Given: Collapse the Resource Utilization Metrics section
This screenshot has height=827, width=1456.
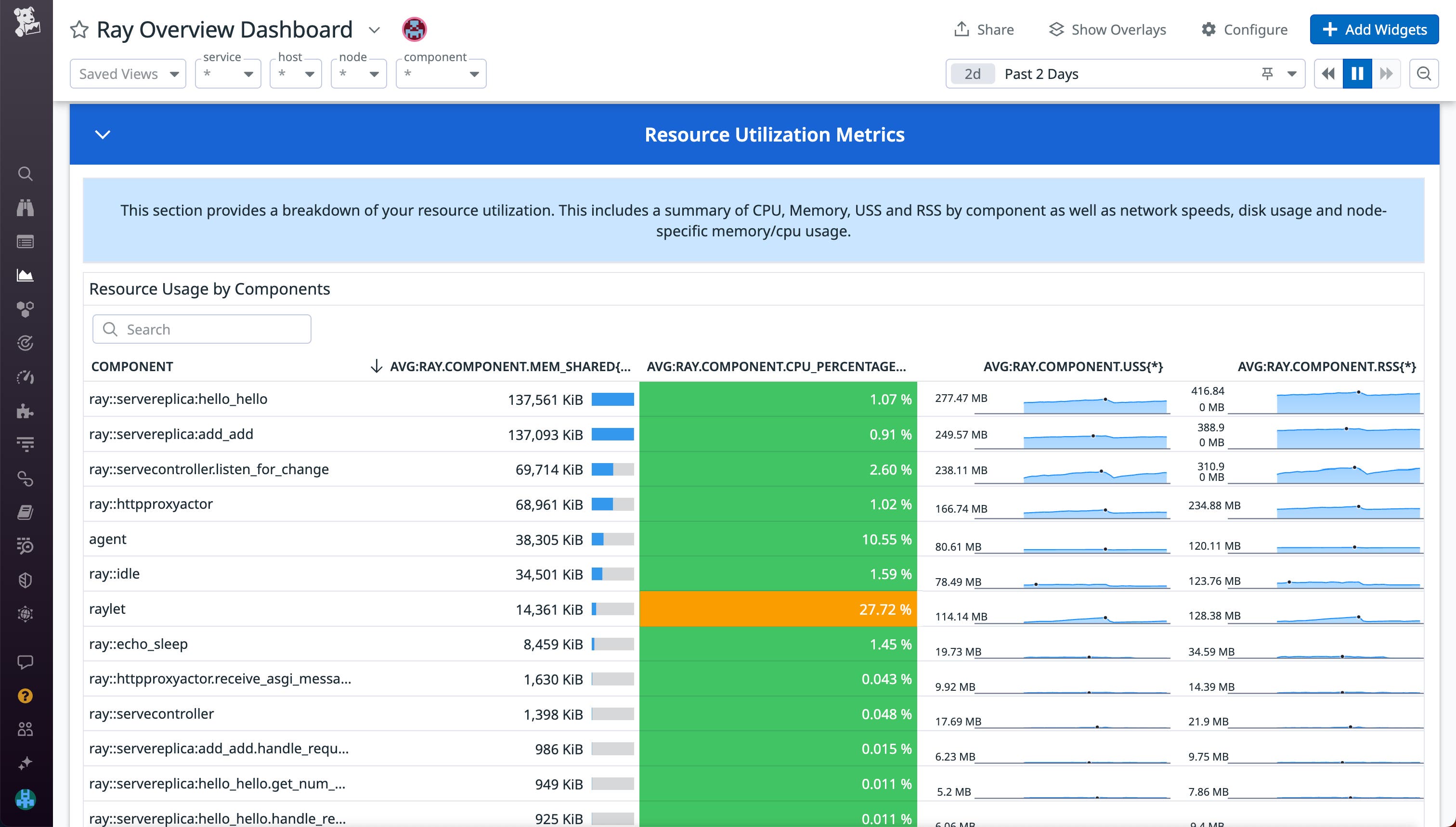Looking at the screenshot, I should (x=103, y=135).
